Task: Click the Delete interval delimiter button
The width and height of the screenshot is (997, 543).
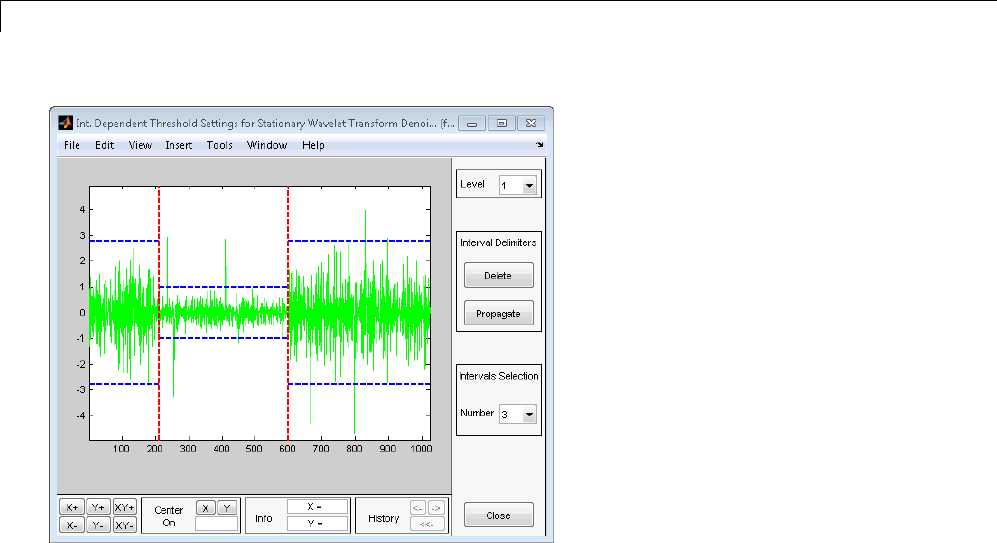Action: pos(498,275)
